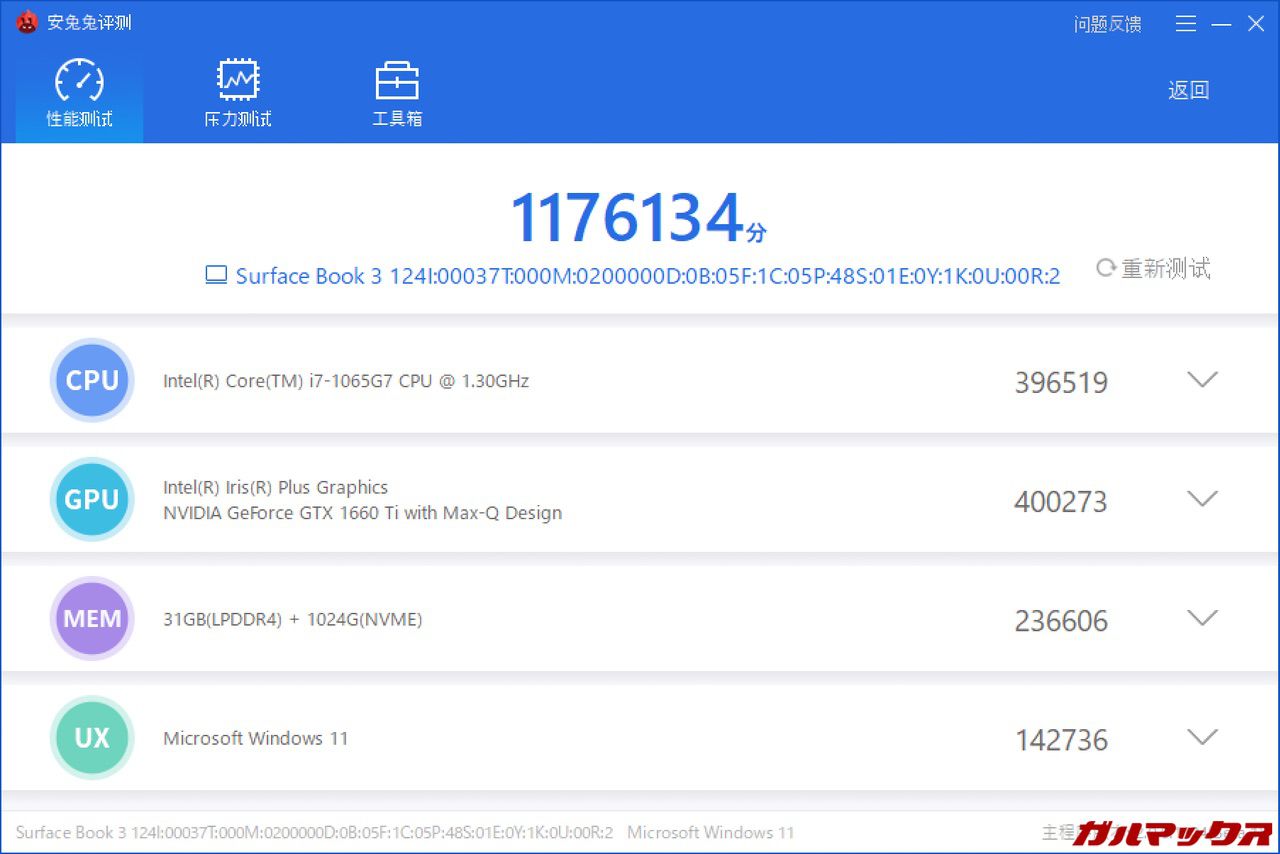The image size is (1280, 854).
Task: Click the hamburger menu icon in title bar
Action: point(1186,24)
